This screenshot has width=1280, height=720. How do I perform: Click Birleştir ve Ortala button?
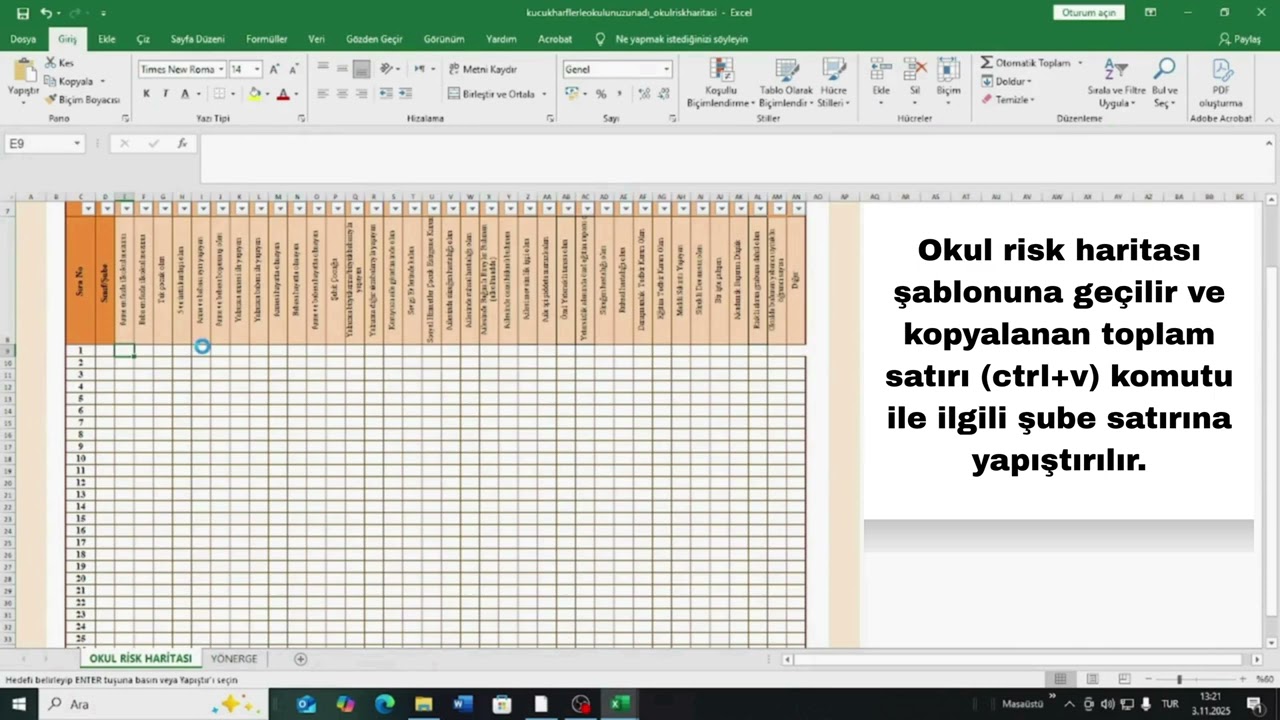point(491,94)
